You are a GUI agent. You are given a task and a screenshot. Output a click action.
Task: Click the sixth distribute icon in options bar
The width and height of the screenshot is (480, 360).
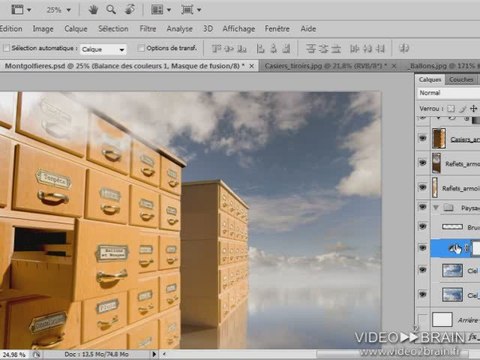tap(380, 49)
